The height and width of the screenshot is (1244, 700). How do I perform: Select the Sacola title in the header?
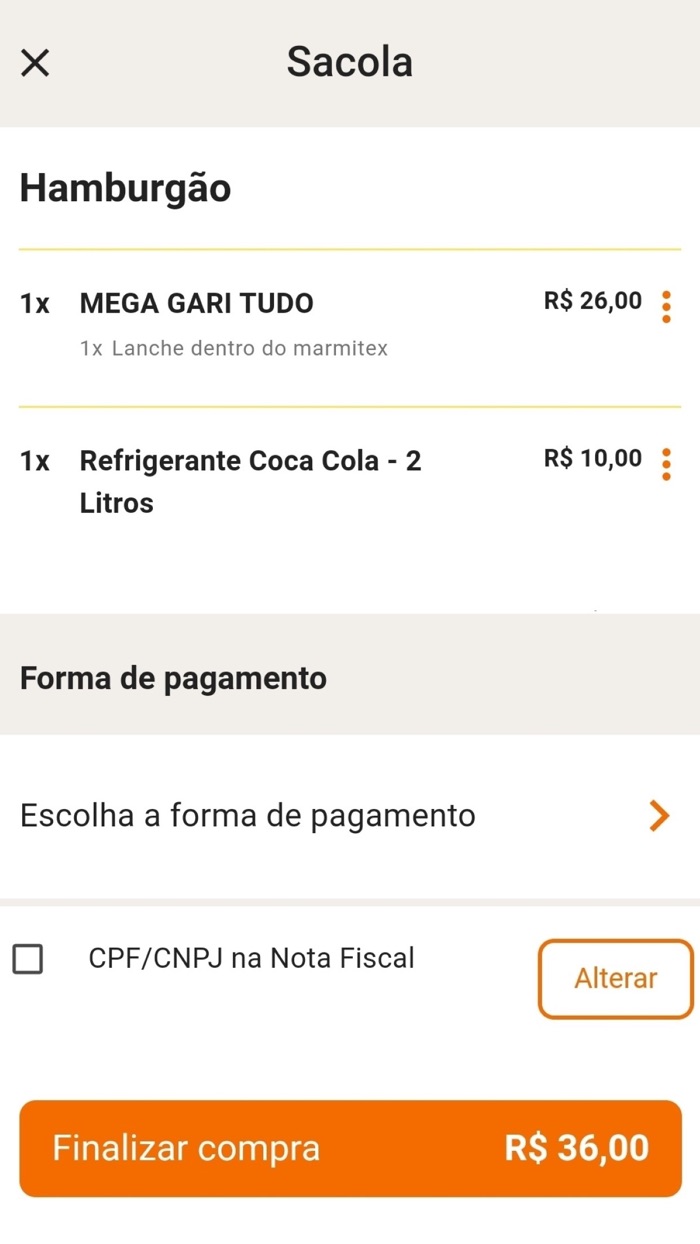349,62
